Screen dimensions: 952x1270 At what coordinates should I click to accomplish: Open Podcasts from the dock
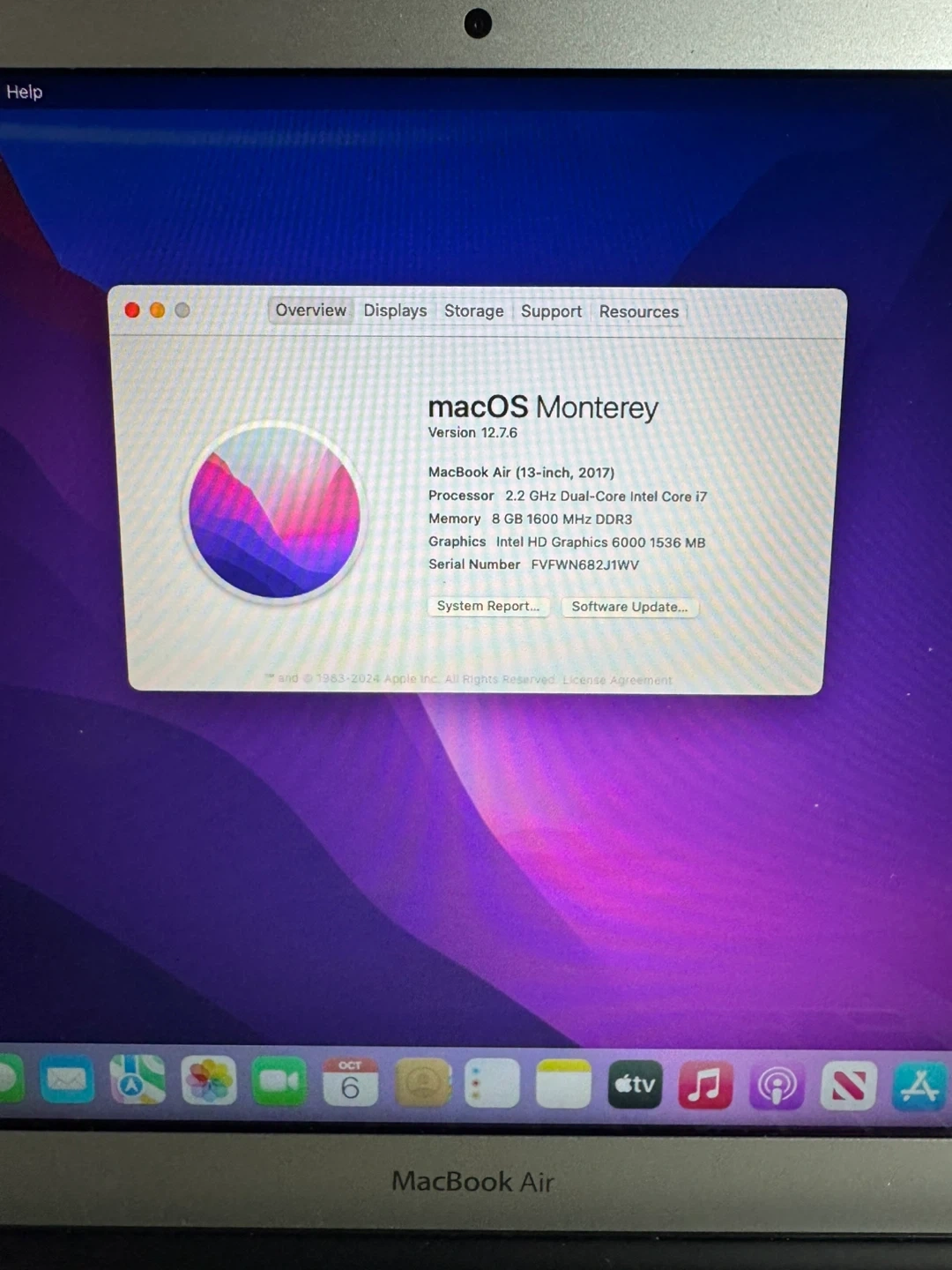click(x=777, y=1086)
